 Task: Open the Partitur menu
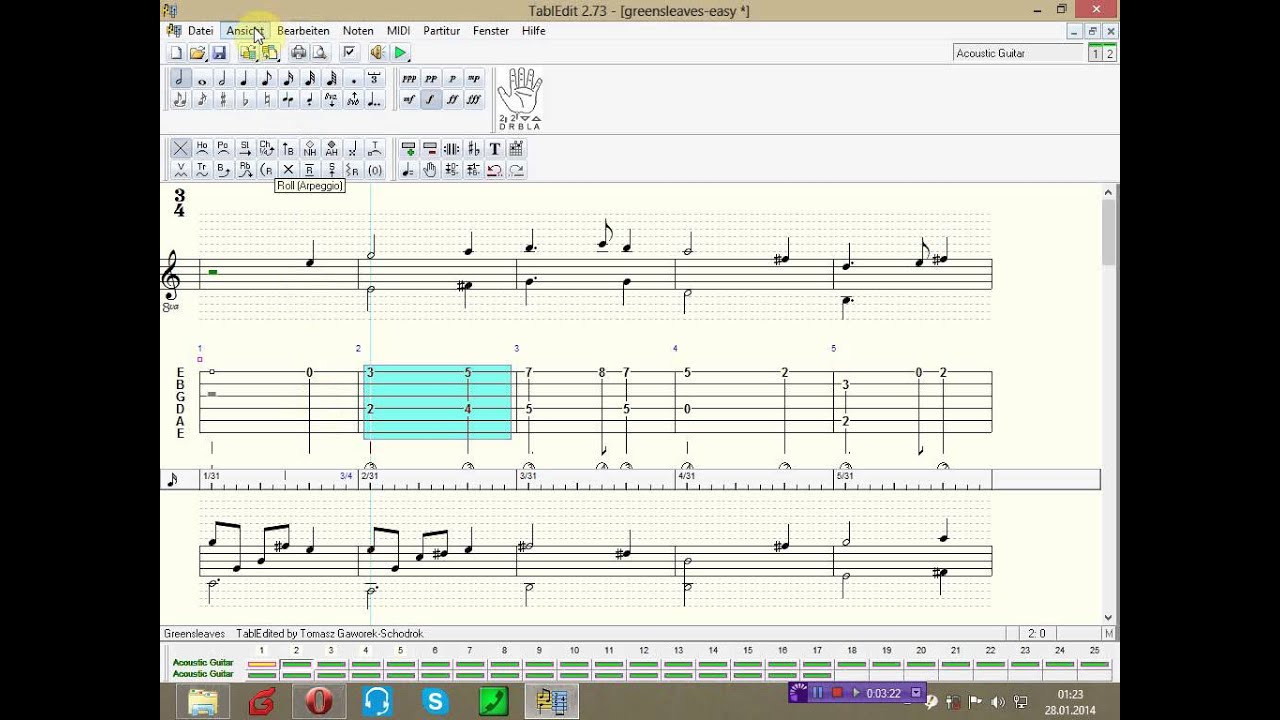[x=442, y=31]
